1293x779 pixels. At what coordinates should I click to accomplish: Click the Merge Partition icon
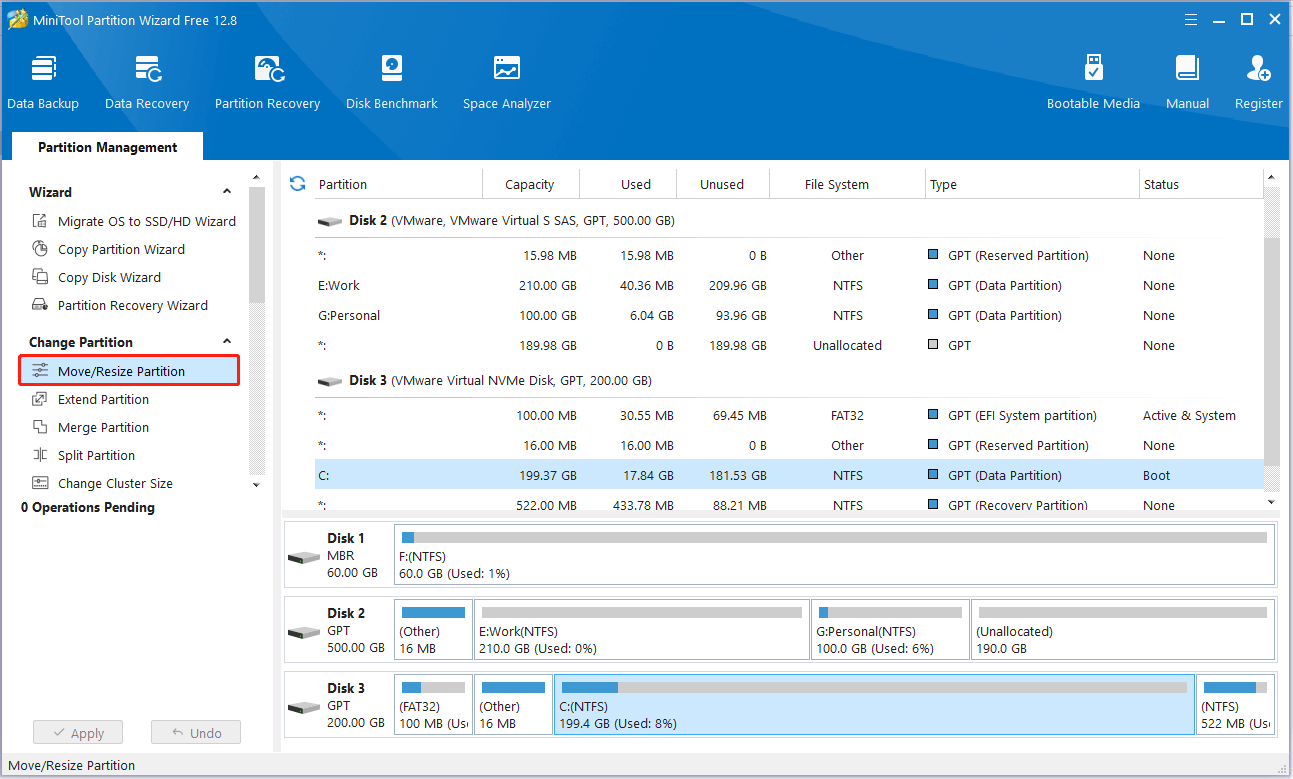[x=40, y=427]
